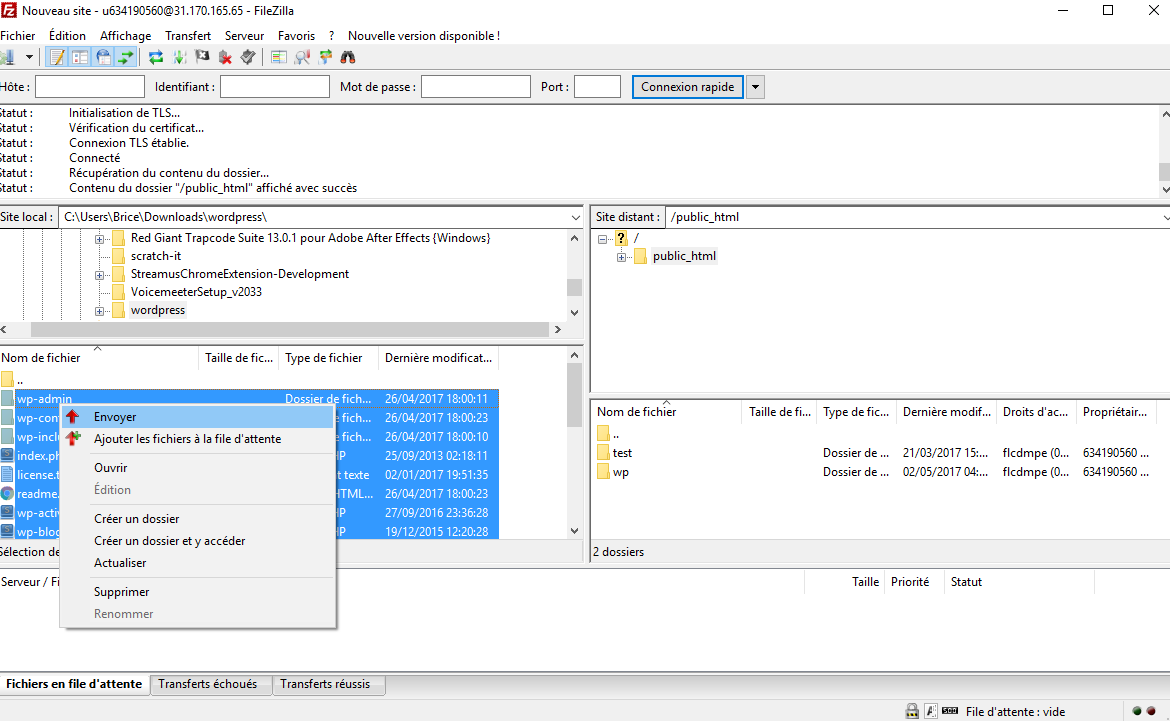
Task: Toggle synchronized browsing icon
Action: click(325, 57)
